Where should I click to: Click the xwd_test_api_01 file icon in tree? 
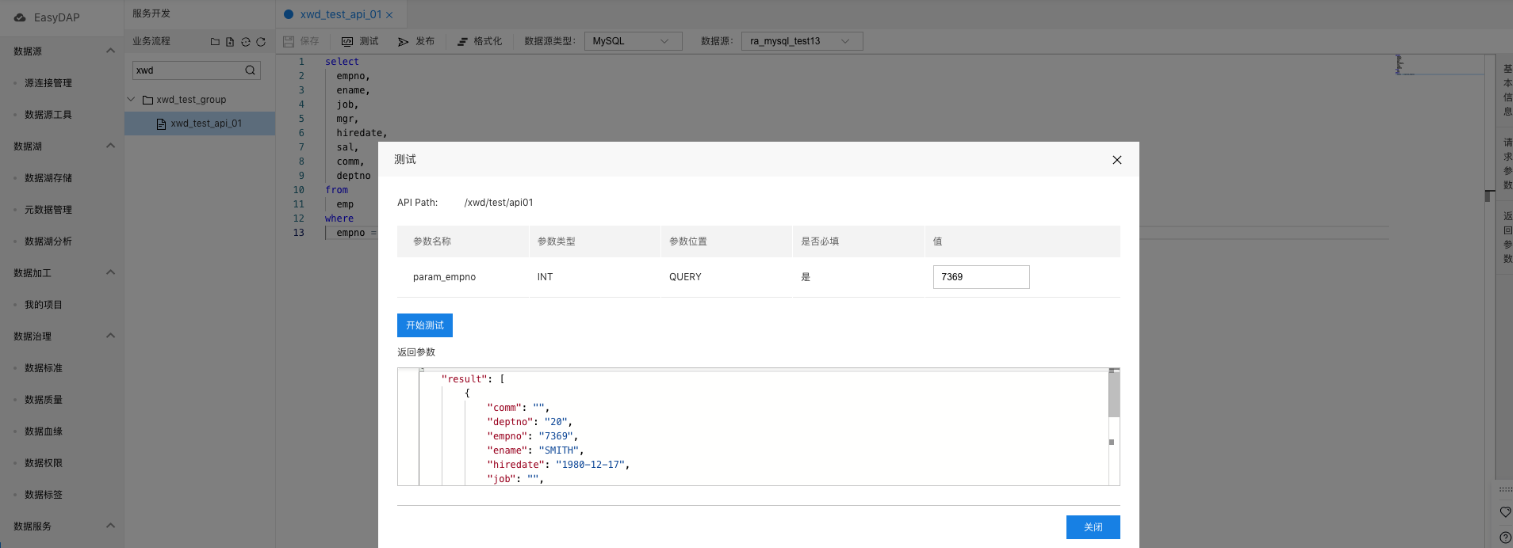point(161,124)
